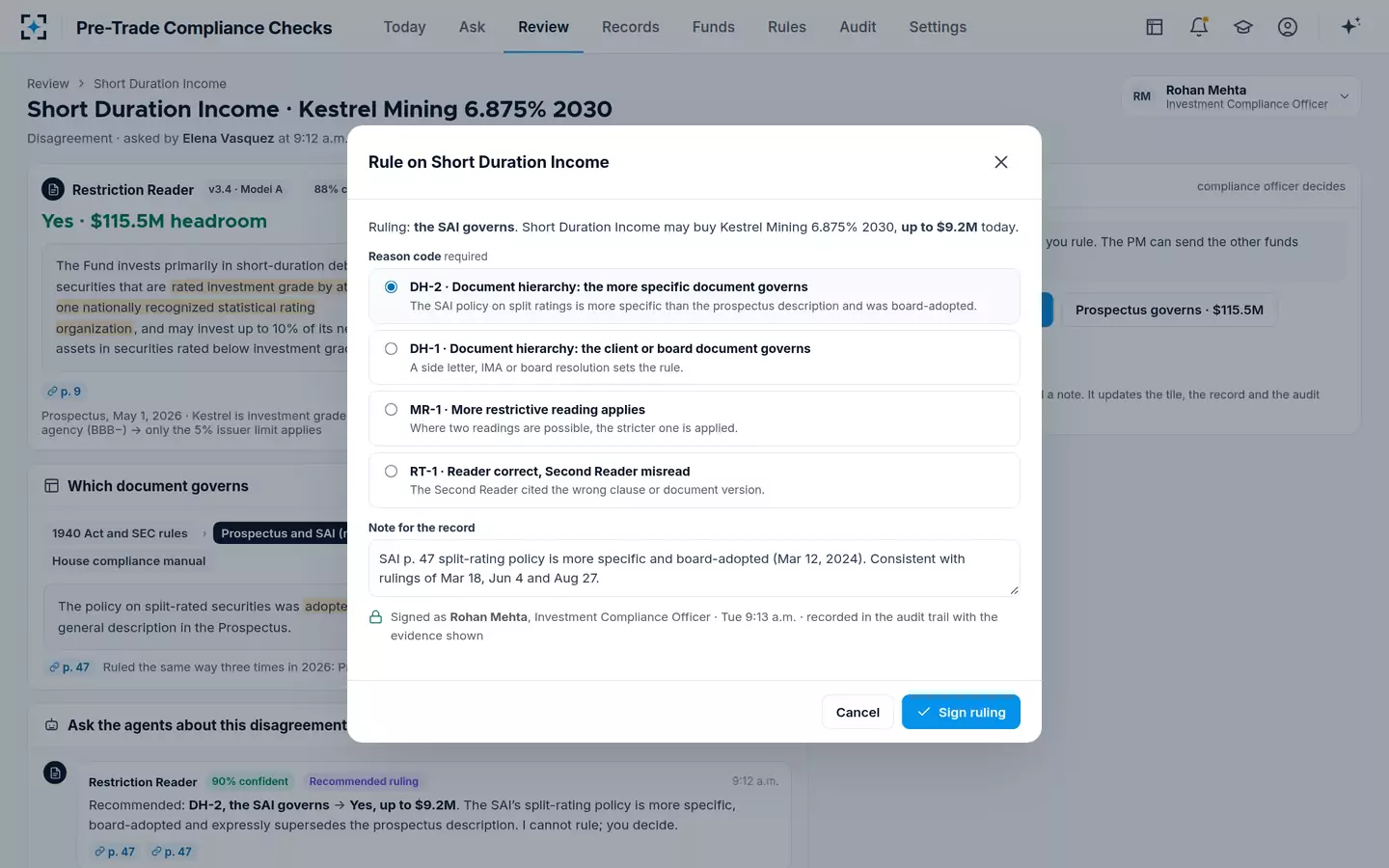This screenshot has width=1389, height=868.
Task: Open the Records tab
Action: (x=631, y=27)
